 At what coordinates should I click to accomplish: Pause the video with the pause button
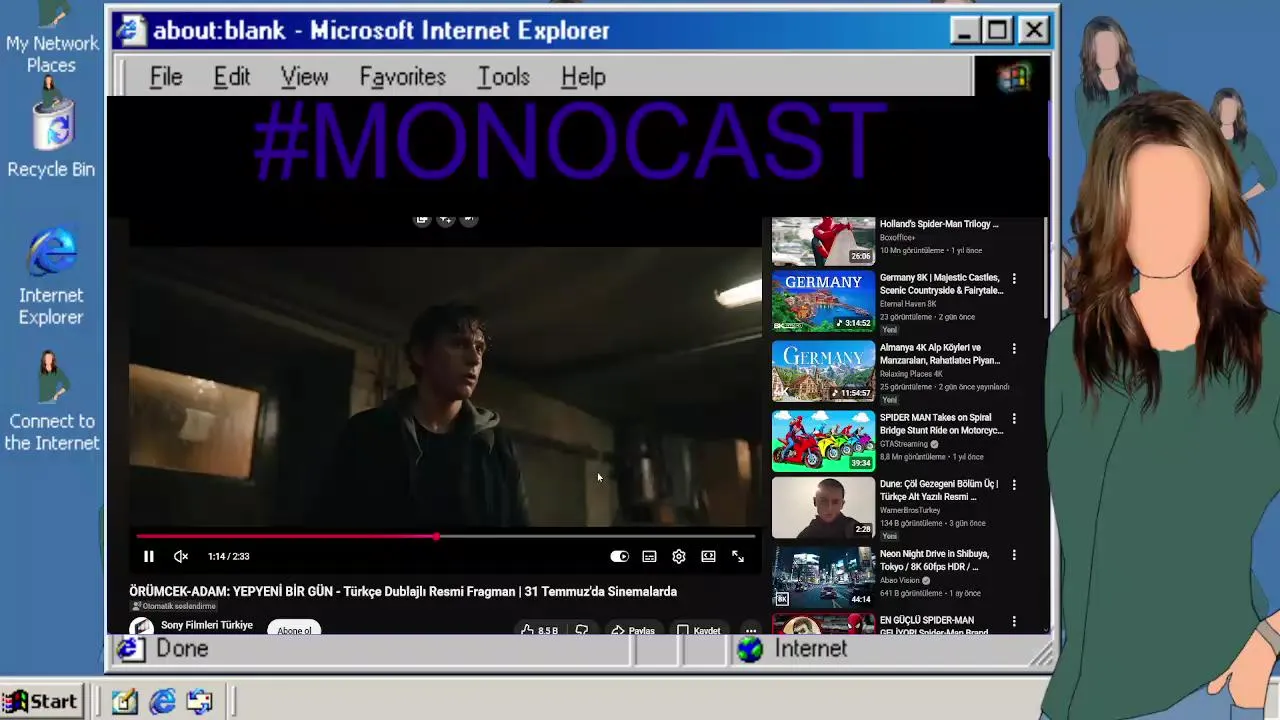(148, 556)
